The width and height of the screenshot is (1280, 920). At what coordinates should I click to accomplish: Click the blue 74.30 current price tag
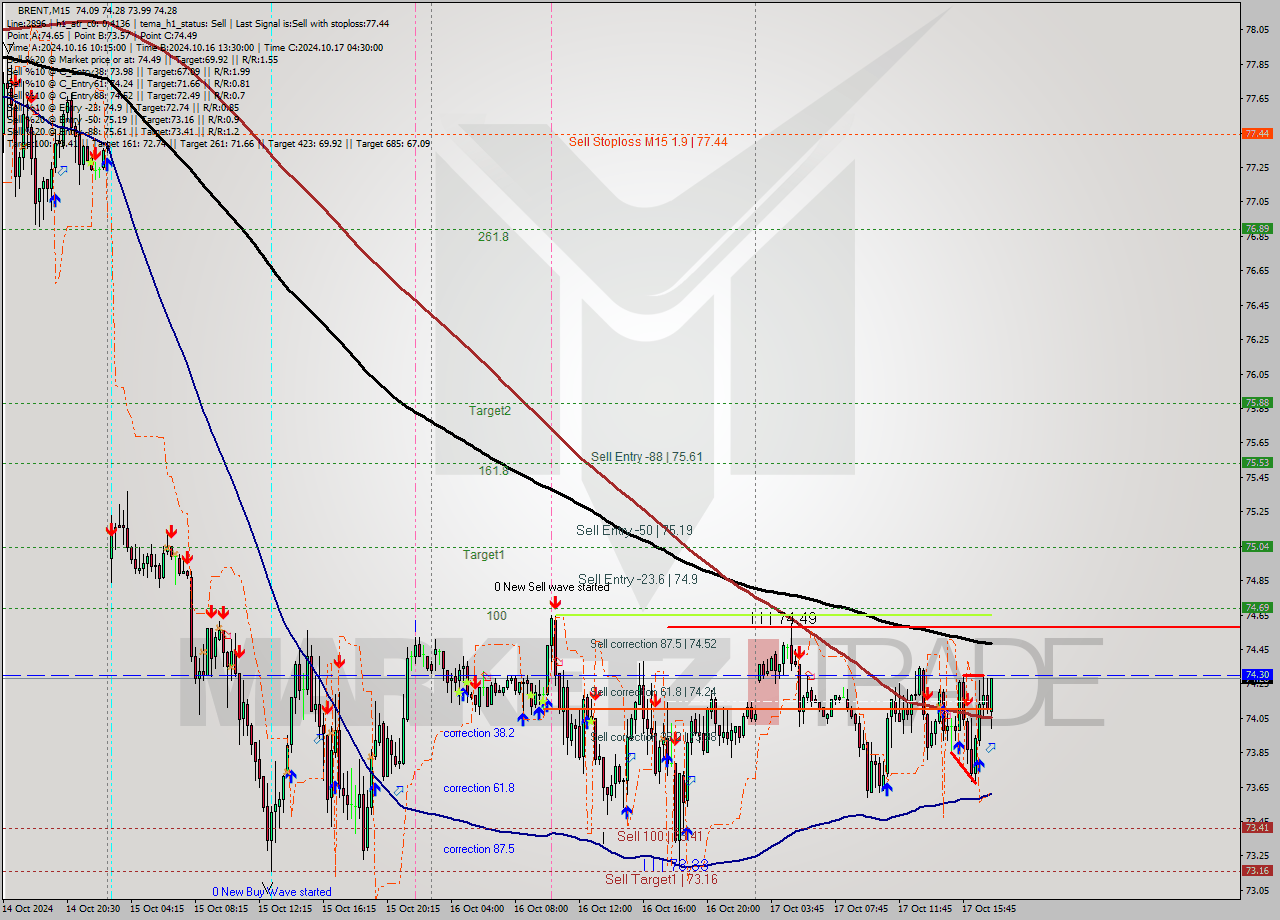pyautogui.click(x=1257, y=675)
